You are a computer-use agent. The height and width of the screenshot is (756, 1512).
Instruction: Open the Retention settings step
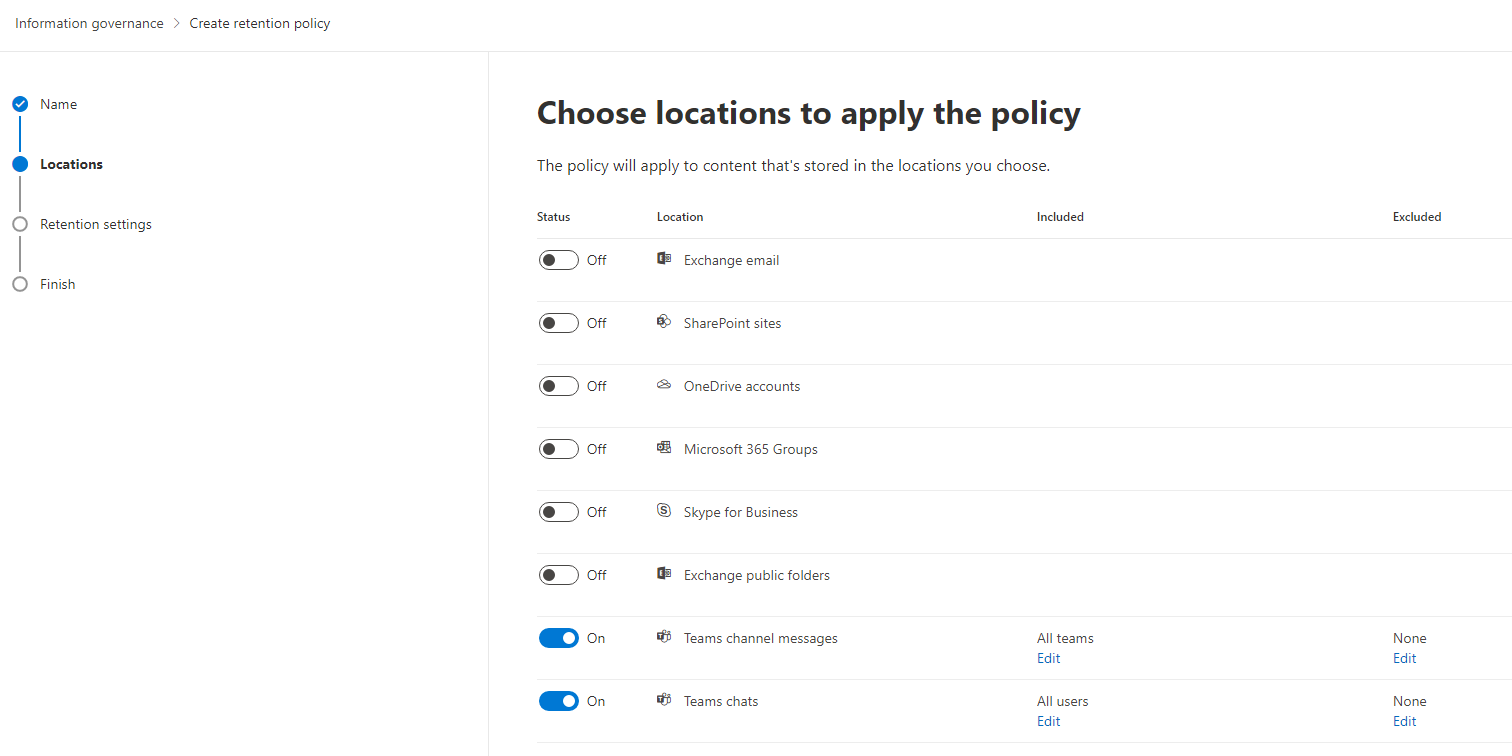tap(96, 224)
